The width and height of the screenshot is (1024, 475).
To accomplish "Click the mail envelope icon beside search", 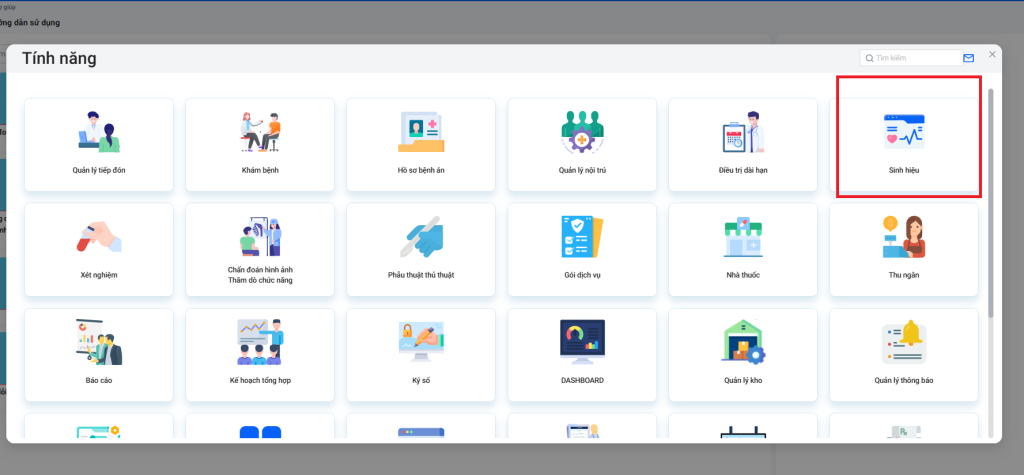I will pos(968,58).
